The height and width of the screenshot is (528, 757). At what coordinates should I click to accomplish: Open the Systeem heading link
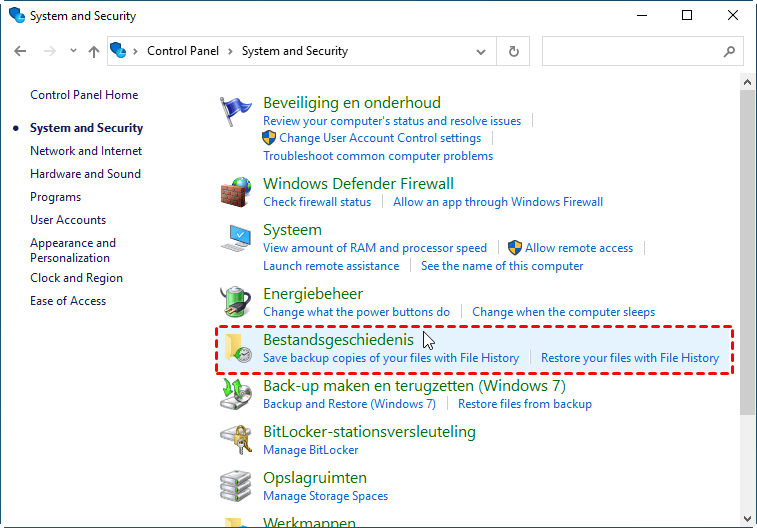coord(293,230)
